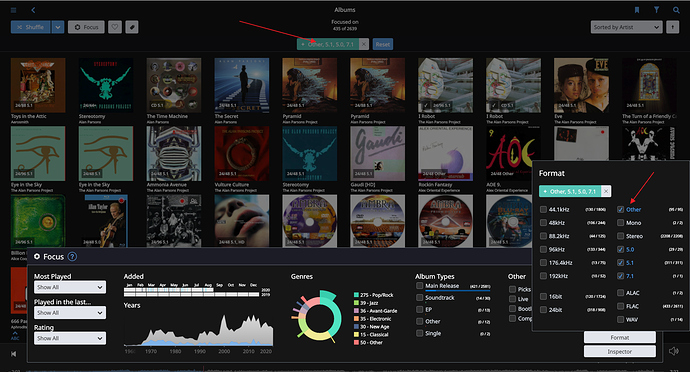Check the 96kHz format checkbox
Image resolution: width=690 pixels, height=372 pixels.
[543, 249]
